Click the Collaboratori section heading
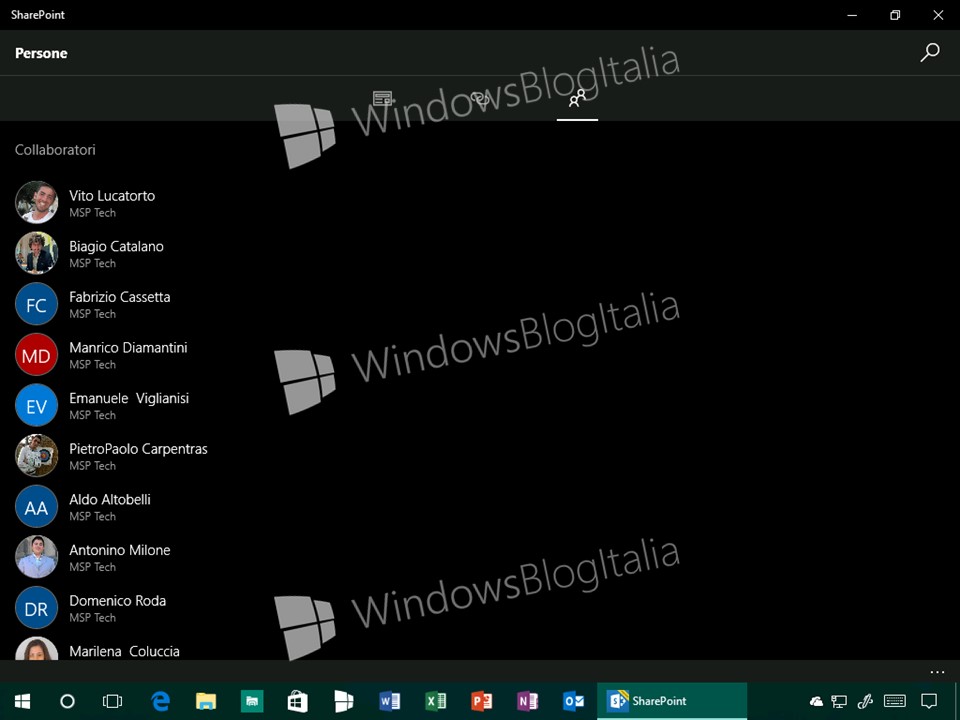Viewport: 960px width, 720px height. pyautogui.click(x=55, y=150)
